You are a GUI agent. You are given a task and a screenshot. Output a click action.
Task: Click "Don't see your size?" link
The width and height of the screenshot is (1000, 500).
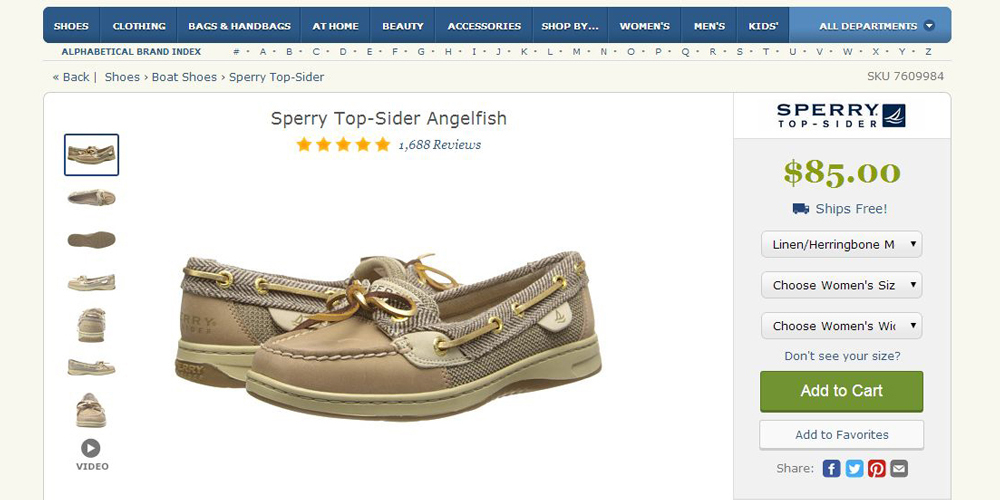pyautogui.click(x=842, y=356)
